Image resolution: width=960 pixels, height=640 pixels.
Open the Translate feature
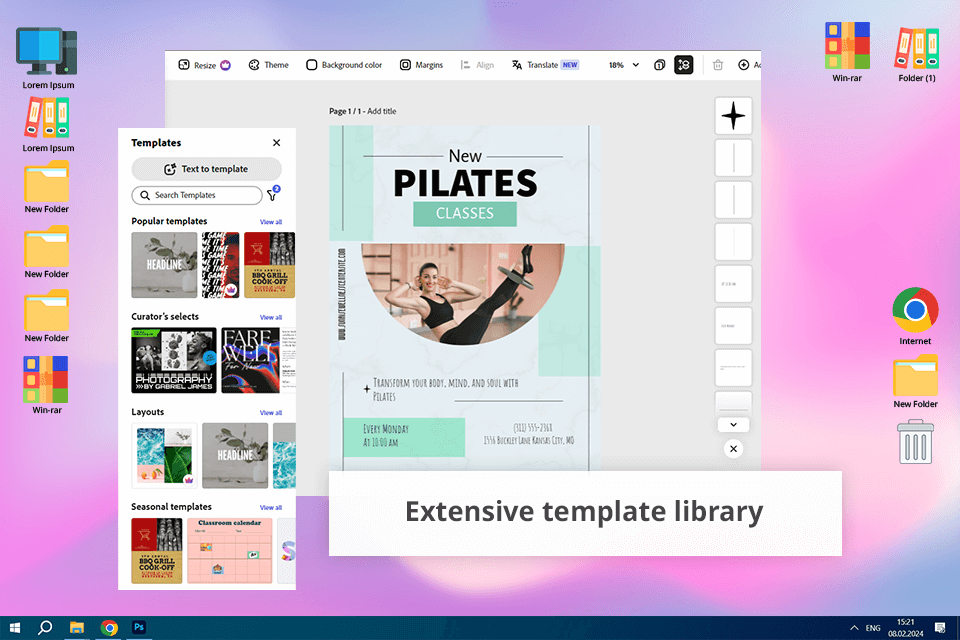(x=545, y=65)
